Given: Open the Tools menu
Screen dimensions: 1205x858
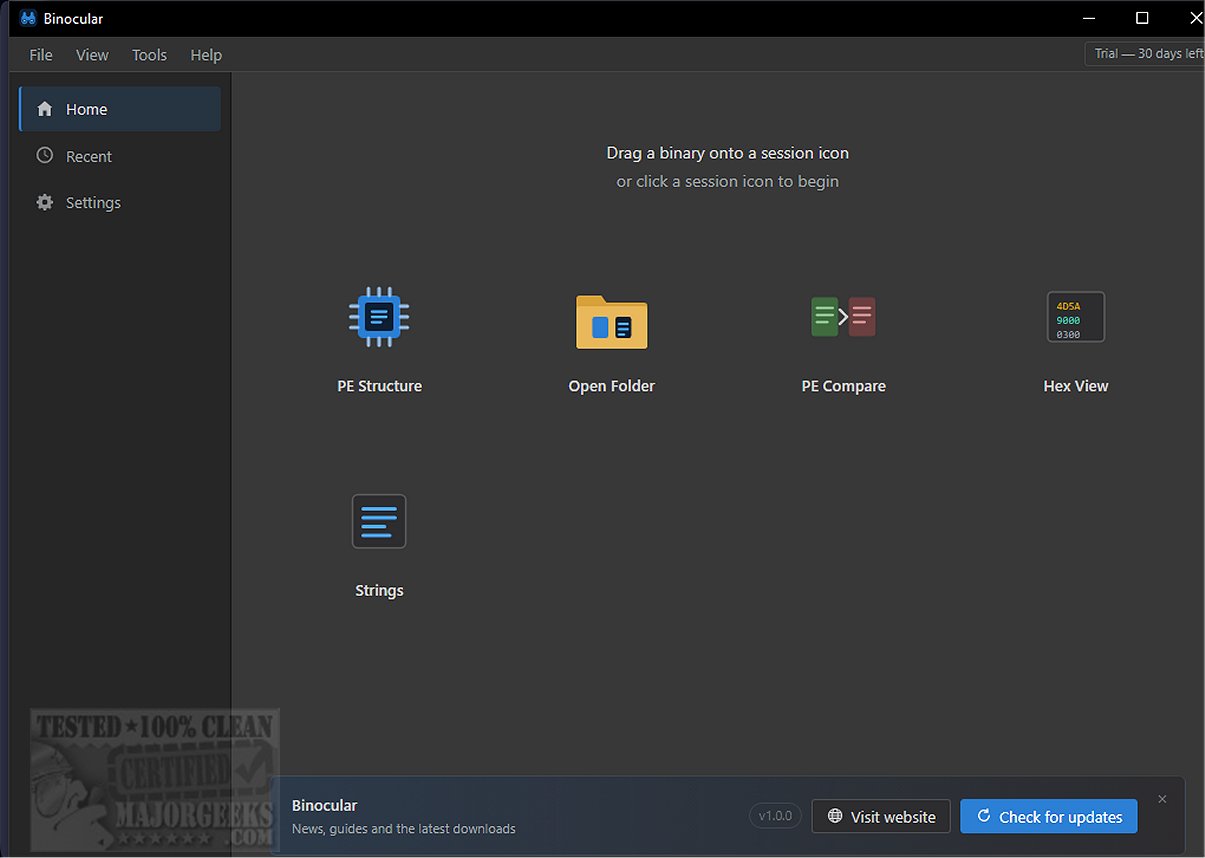Looking at the screenshot, I should pyautogui.click(x=149, y=55).
